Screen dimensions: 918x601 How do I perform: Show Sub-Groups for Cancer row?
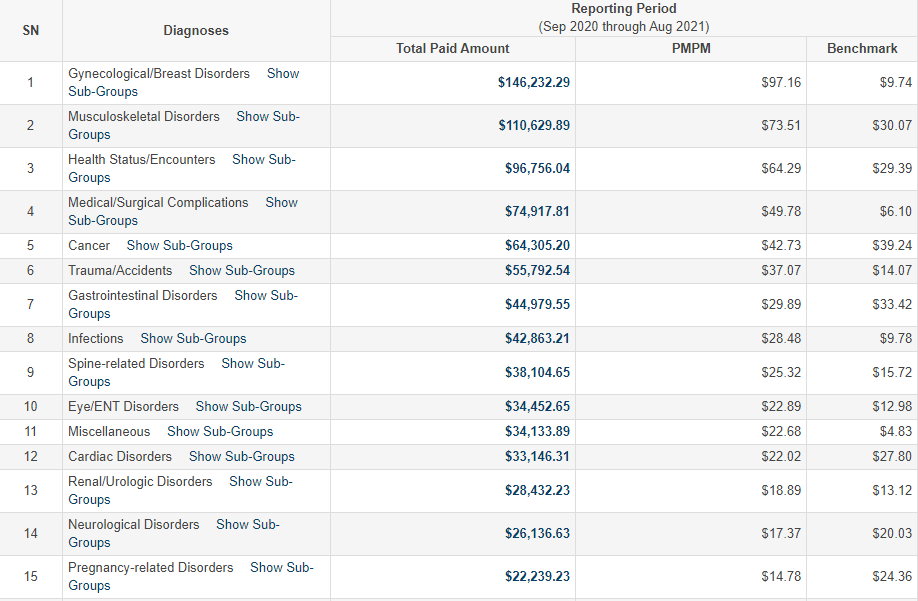coord(179,246)
